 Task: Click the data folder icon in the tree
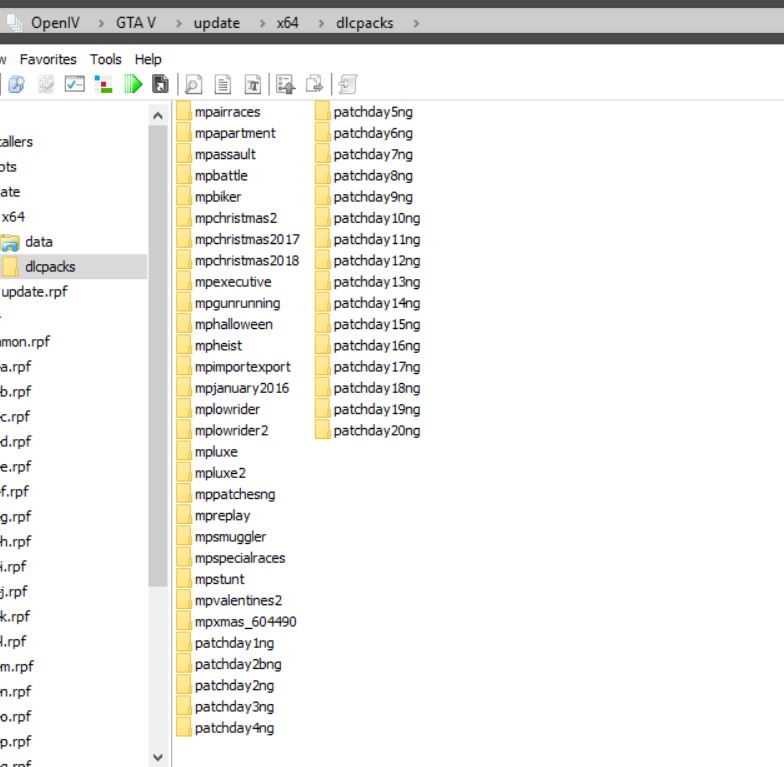10,242
